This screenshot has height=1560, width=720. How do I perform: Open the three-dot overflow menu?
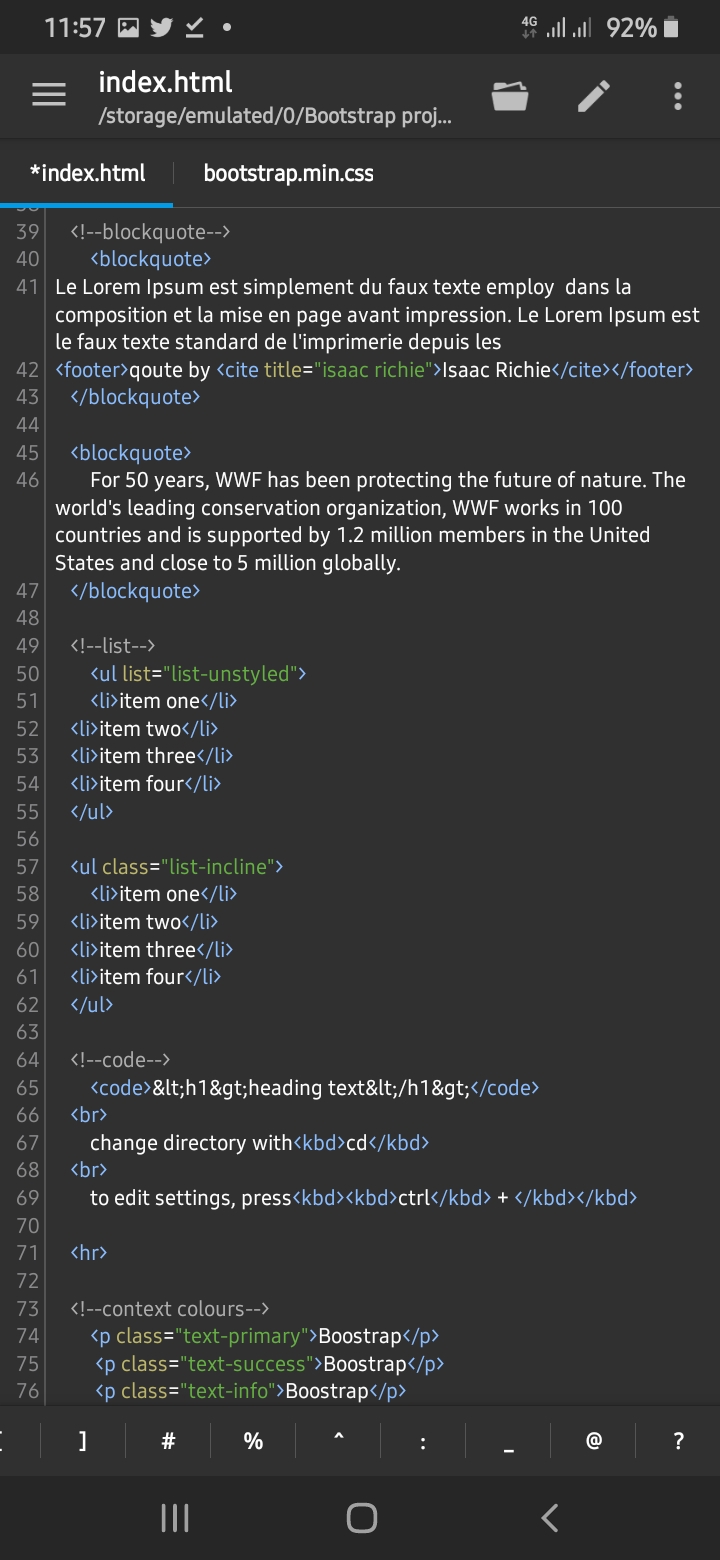678,96
